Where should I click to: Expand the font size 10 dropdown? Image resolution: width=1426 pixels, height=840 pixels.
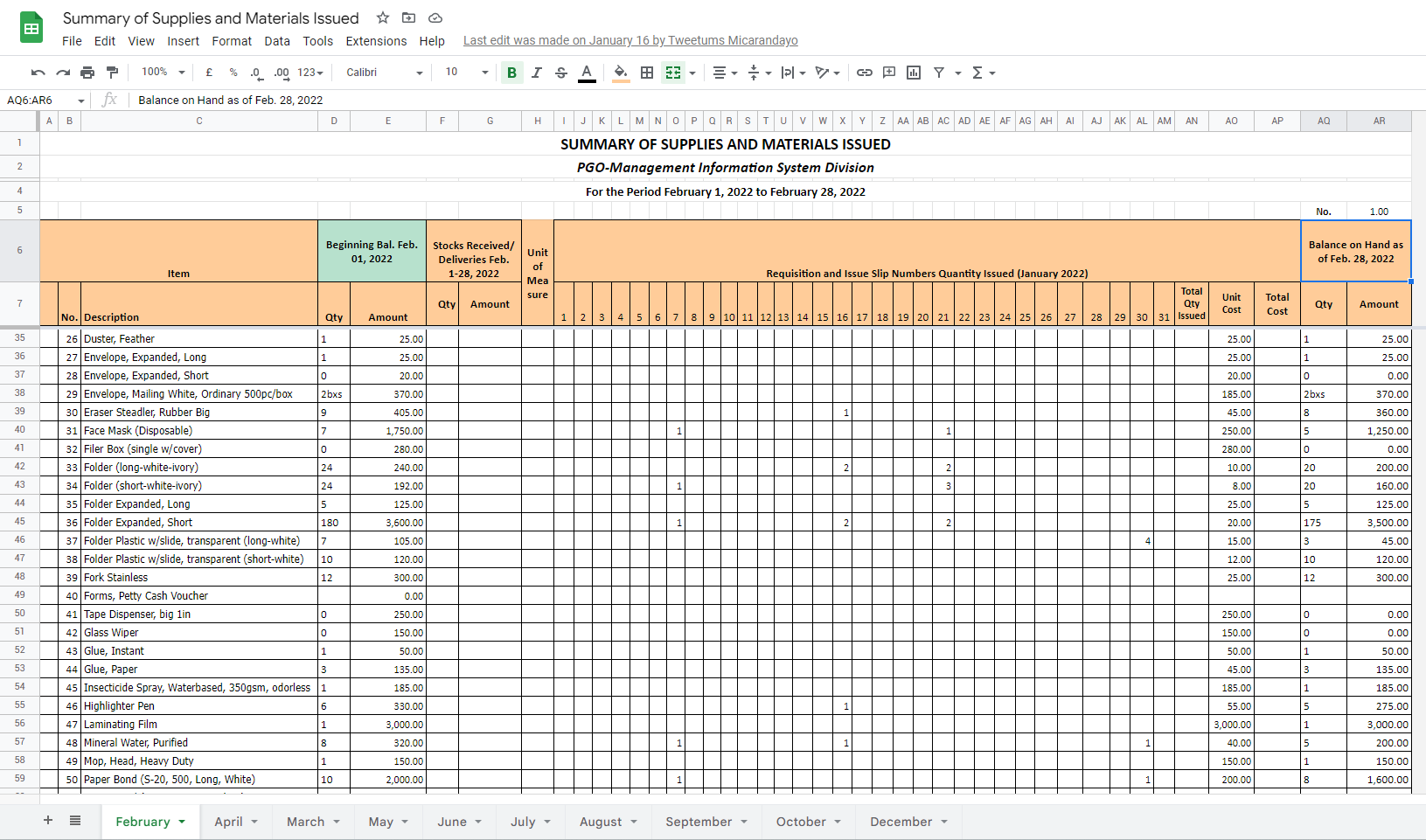tap(467, 73)
